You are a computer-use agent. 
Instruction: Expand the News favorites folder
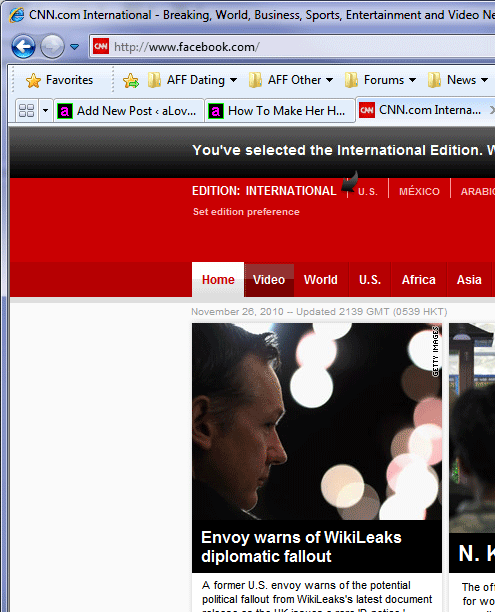click(458, 80)
